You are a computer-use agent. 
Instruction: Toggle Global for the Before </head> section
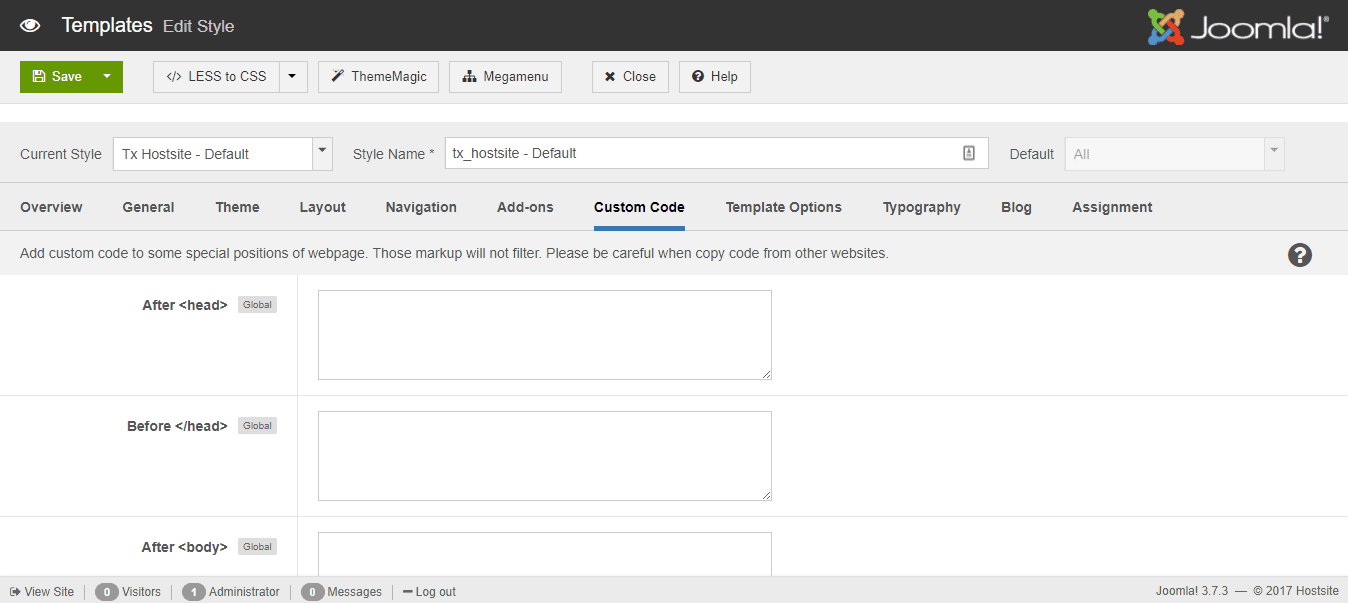256,425
